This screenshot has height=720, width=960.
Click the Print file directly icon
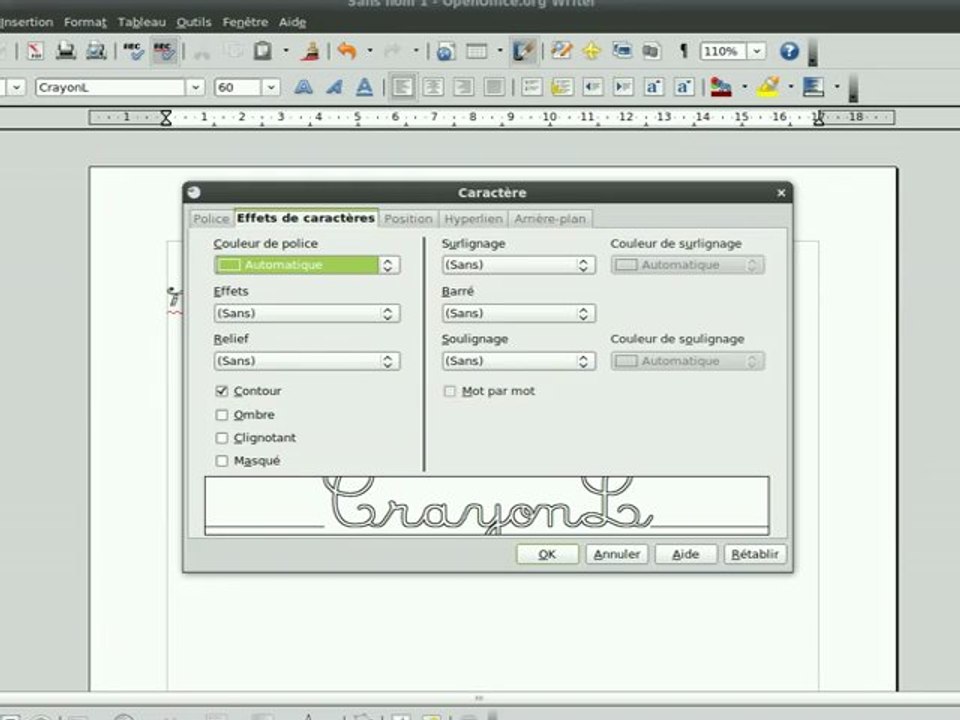pos(66,51)
